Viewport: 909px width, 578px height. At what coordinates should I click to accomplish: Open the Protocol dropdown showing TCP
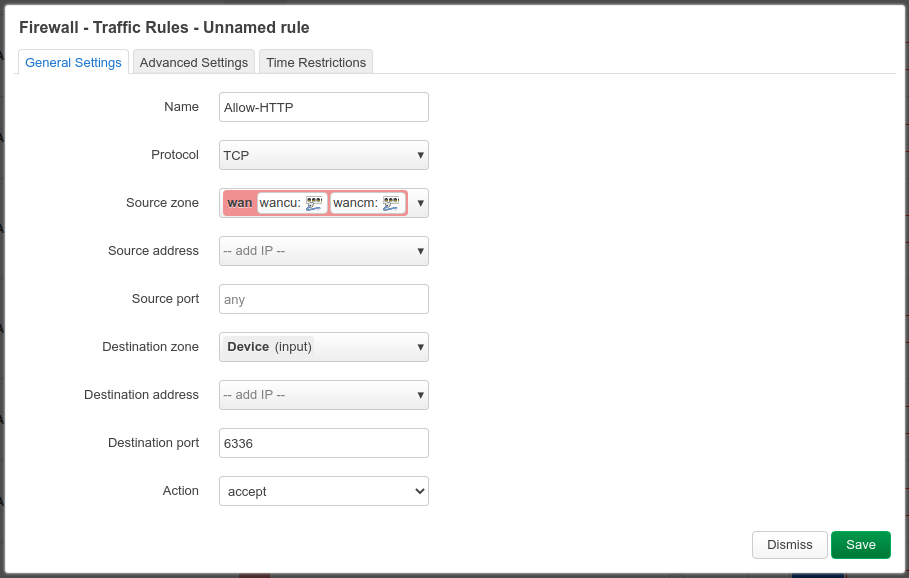click(323, 155)
